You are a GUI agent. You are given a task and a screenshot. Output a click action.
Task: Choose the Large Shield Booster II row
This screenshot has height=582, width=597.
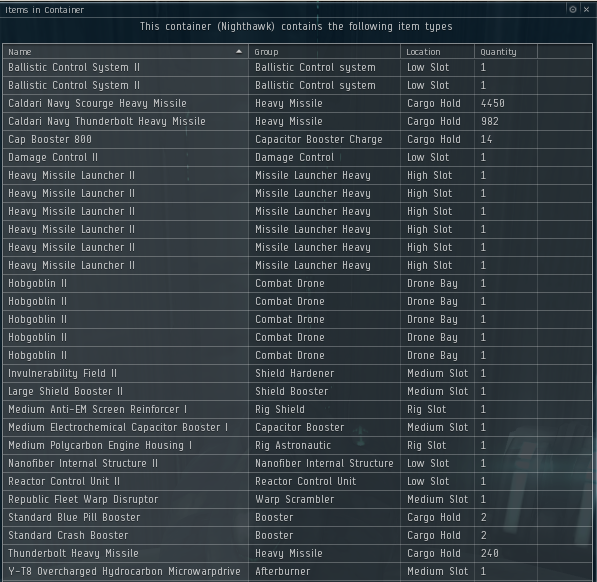(297, 391)
